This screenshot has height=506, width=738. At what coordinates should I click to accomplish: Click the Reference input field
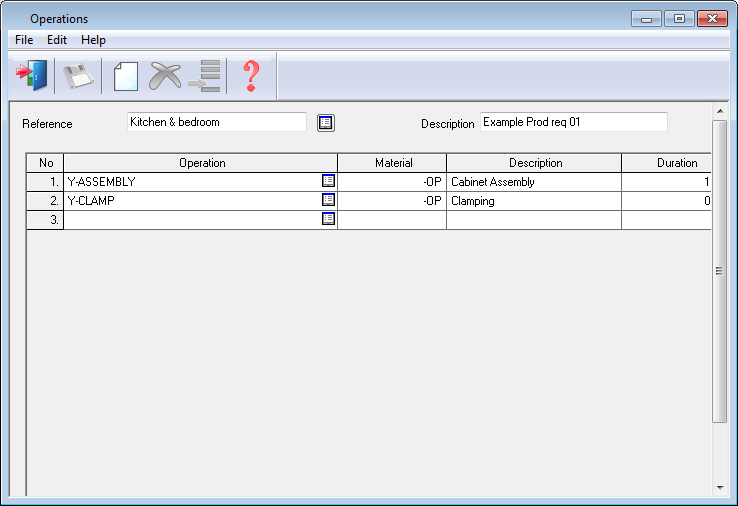tap(217, 122)
